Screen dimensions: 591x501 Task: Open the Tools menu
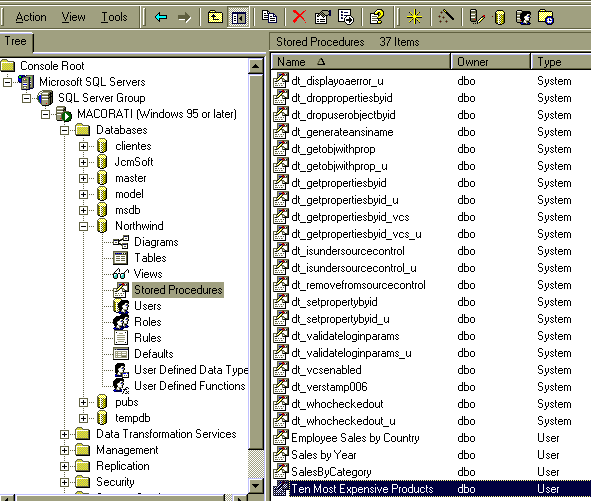pos(114,17)
